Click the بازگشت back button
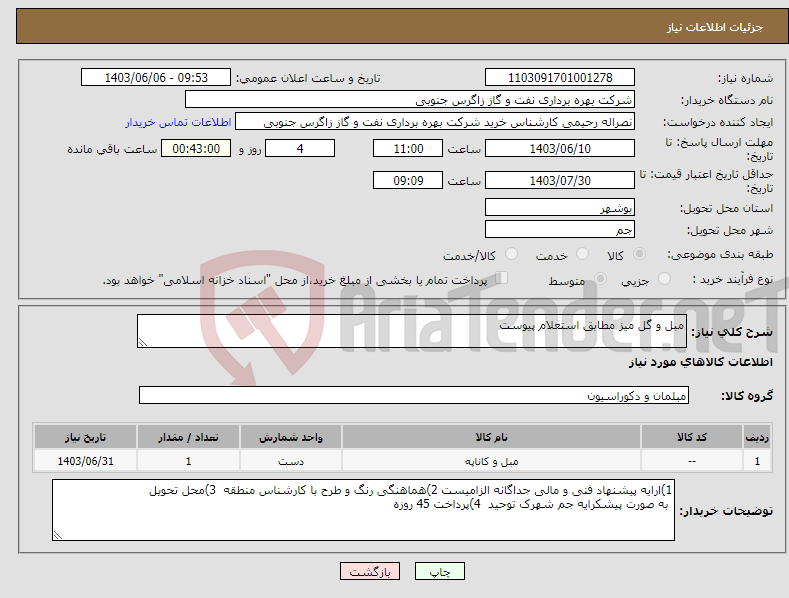Image resolution: width=789 pixels, height=598 pixels. (x=370, y=571)
